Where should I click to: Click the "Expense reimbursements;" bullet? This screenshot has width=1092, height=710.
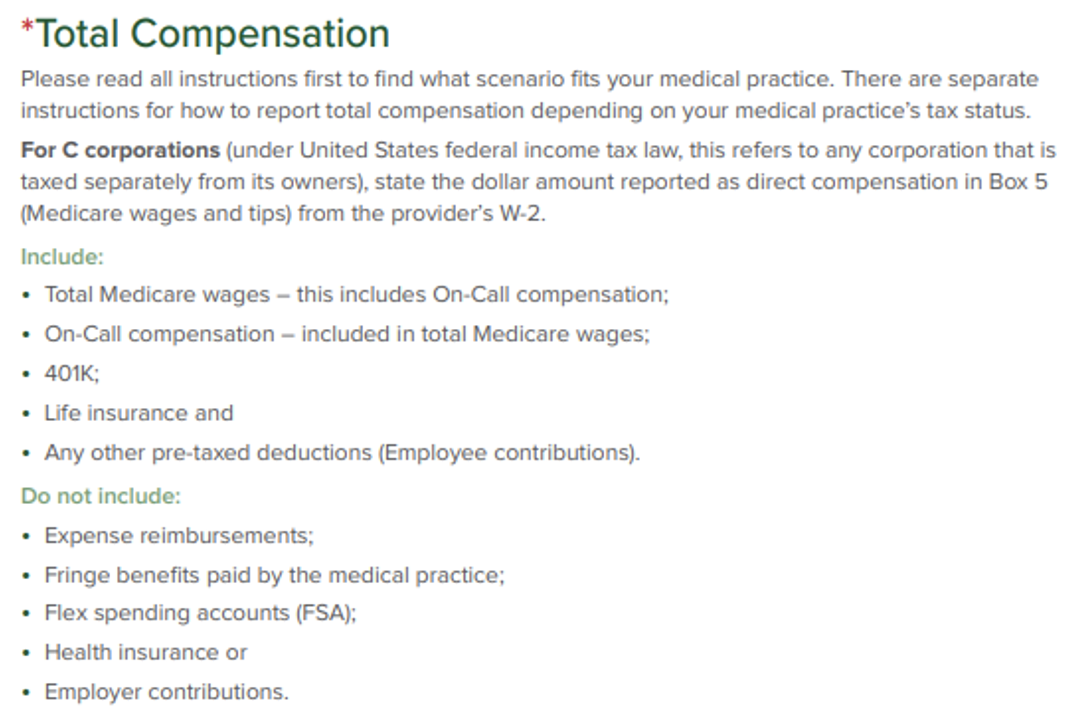178,536
